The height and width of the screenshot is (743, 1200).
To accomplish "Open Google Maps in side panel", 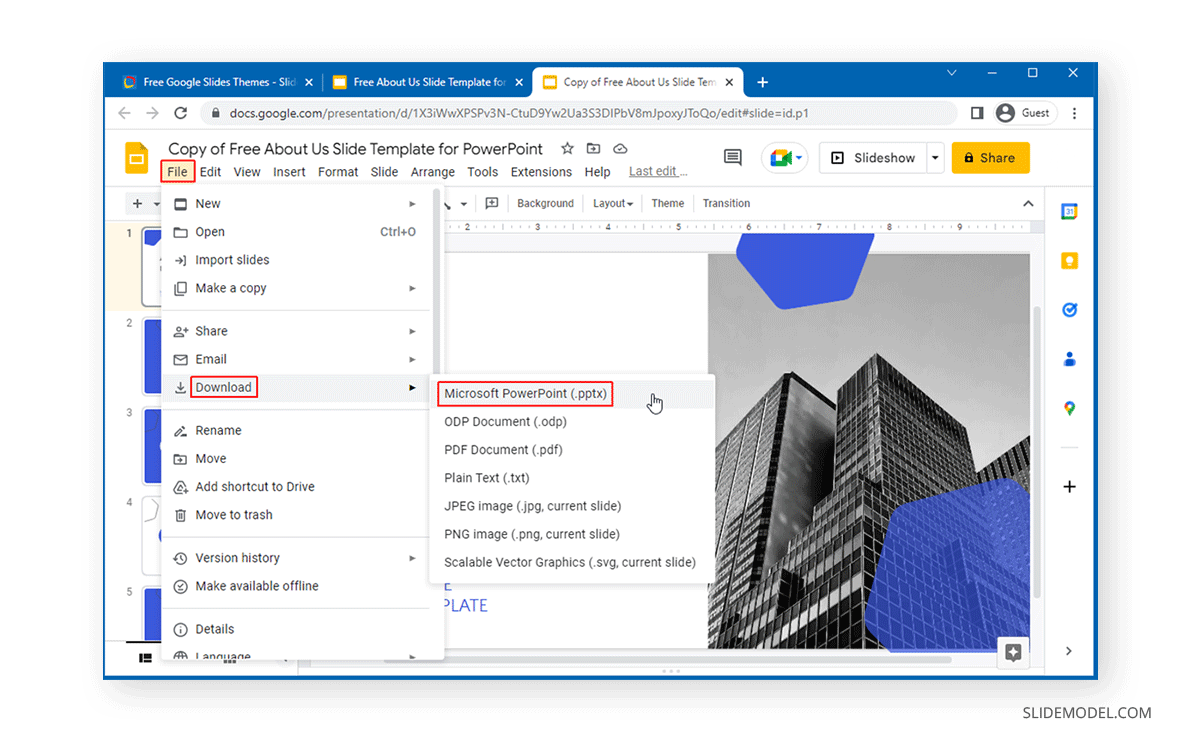I will tap(1069, 408).
